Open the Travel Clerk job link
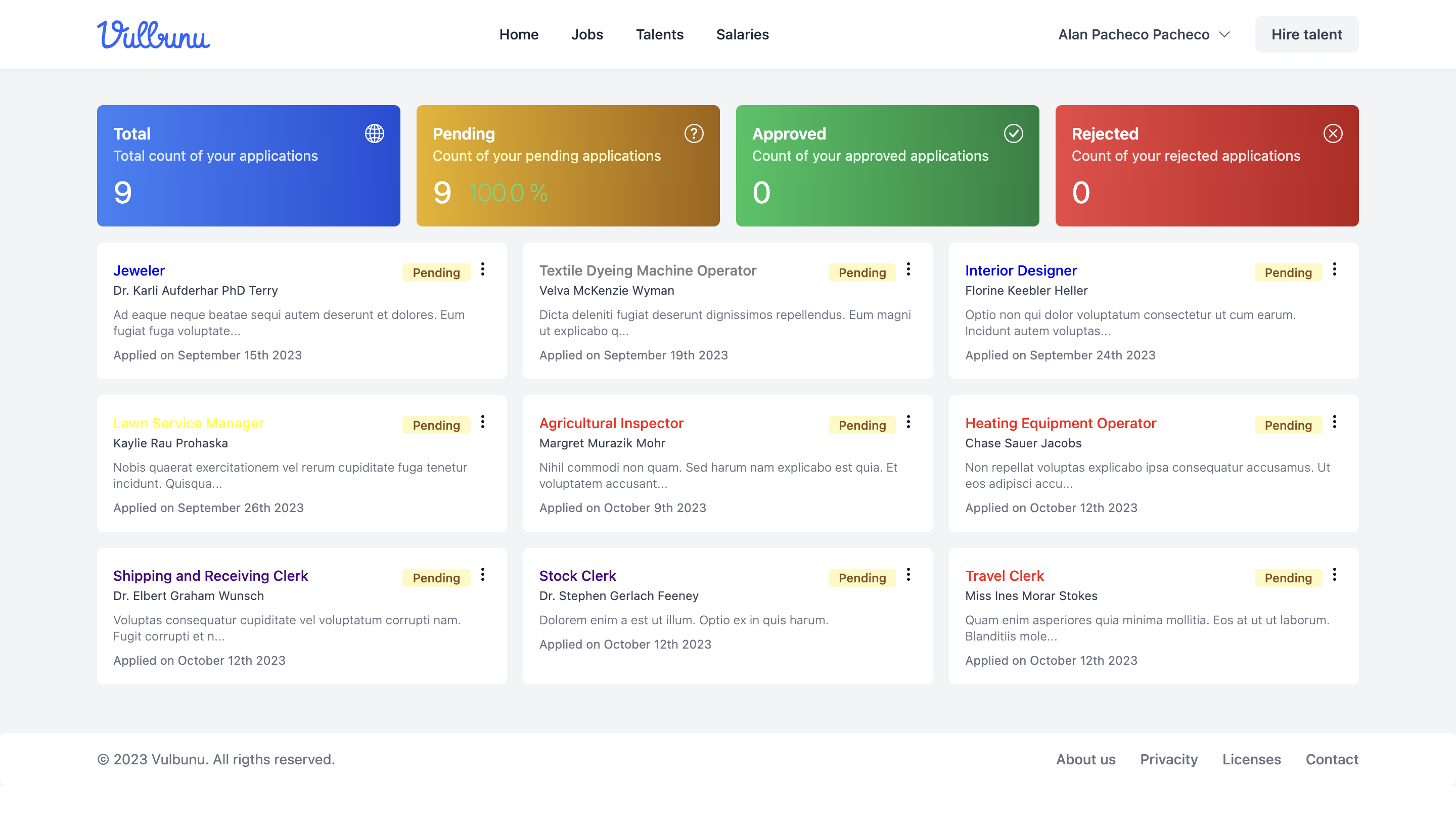This screenshot has width=1456, height=824. (x=1005, y=576)
